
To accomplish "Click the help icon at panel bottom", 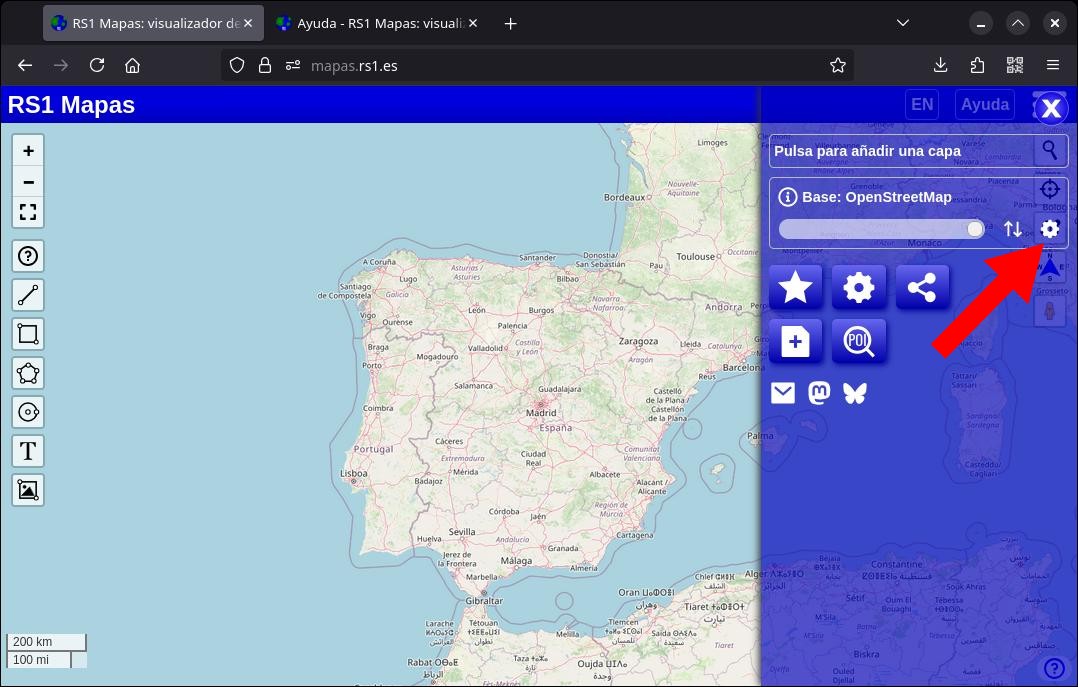I will point(1054,668).
